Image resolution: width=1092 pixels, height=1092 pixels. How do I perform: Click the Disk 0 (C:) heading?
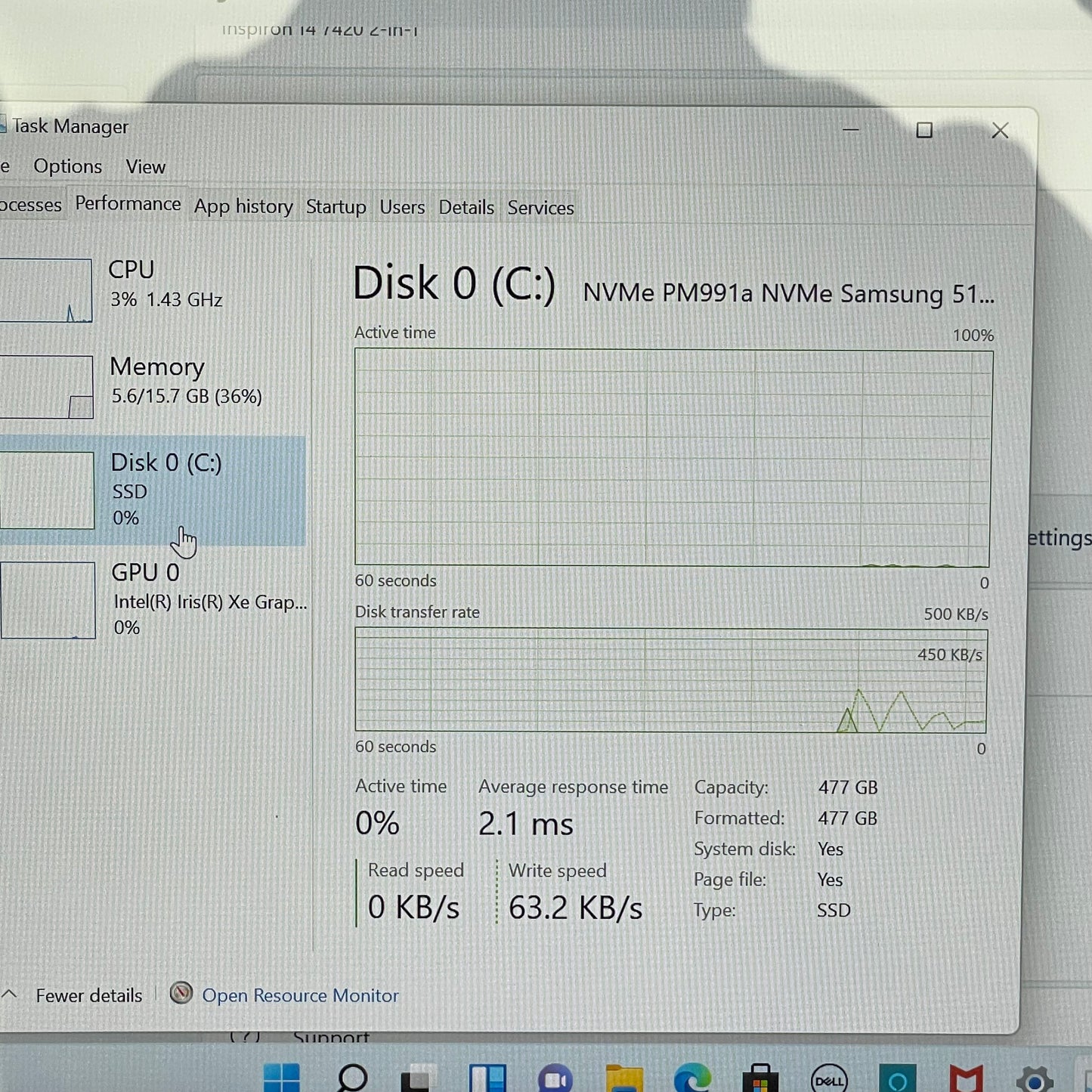coord(454,283)
